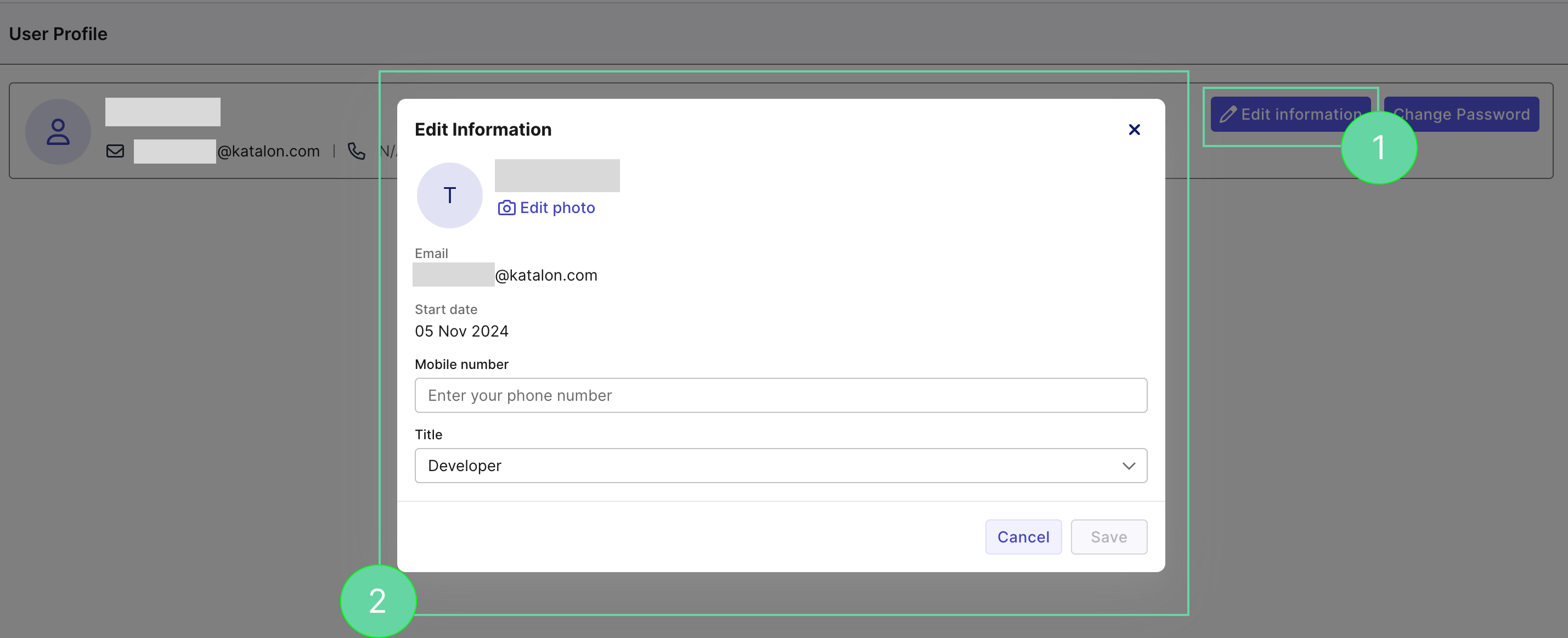Click the Cancel button in modal
The width and height of the screenshot is (1568, 638).
click(1023, 536)
